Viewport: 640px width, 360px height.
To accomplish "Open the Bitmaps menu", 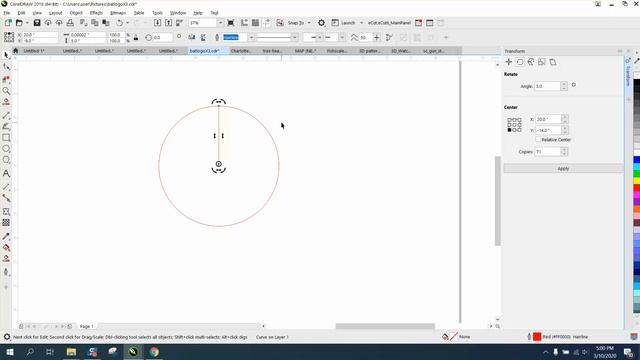I will [x=118, y=13].
